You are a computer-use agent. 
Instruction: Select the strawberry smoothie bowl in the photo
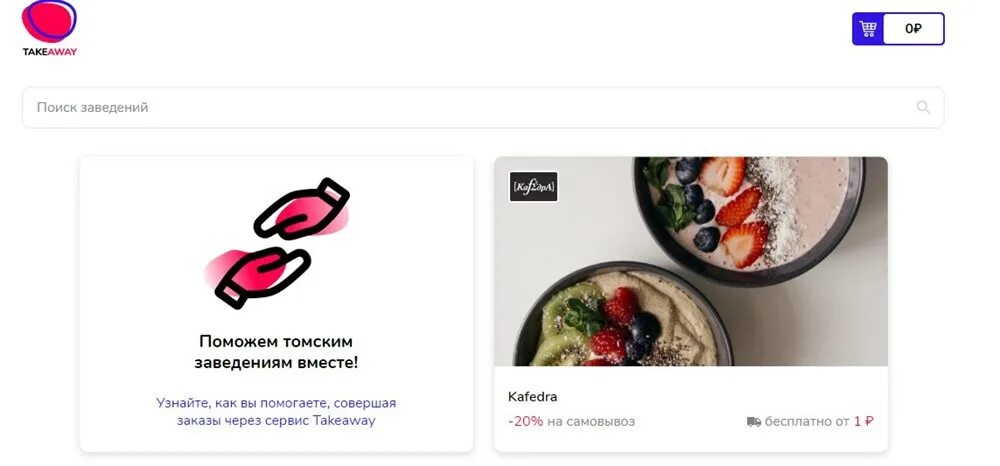(x=749, y=215)
